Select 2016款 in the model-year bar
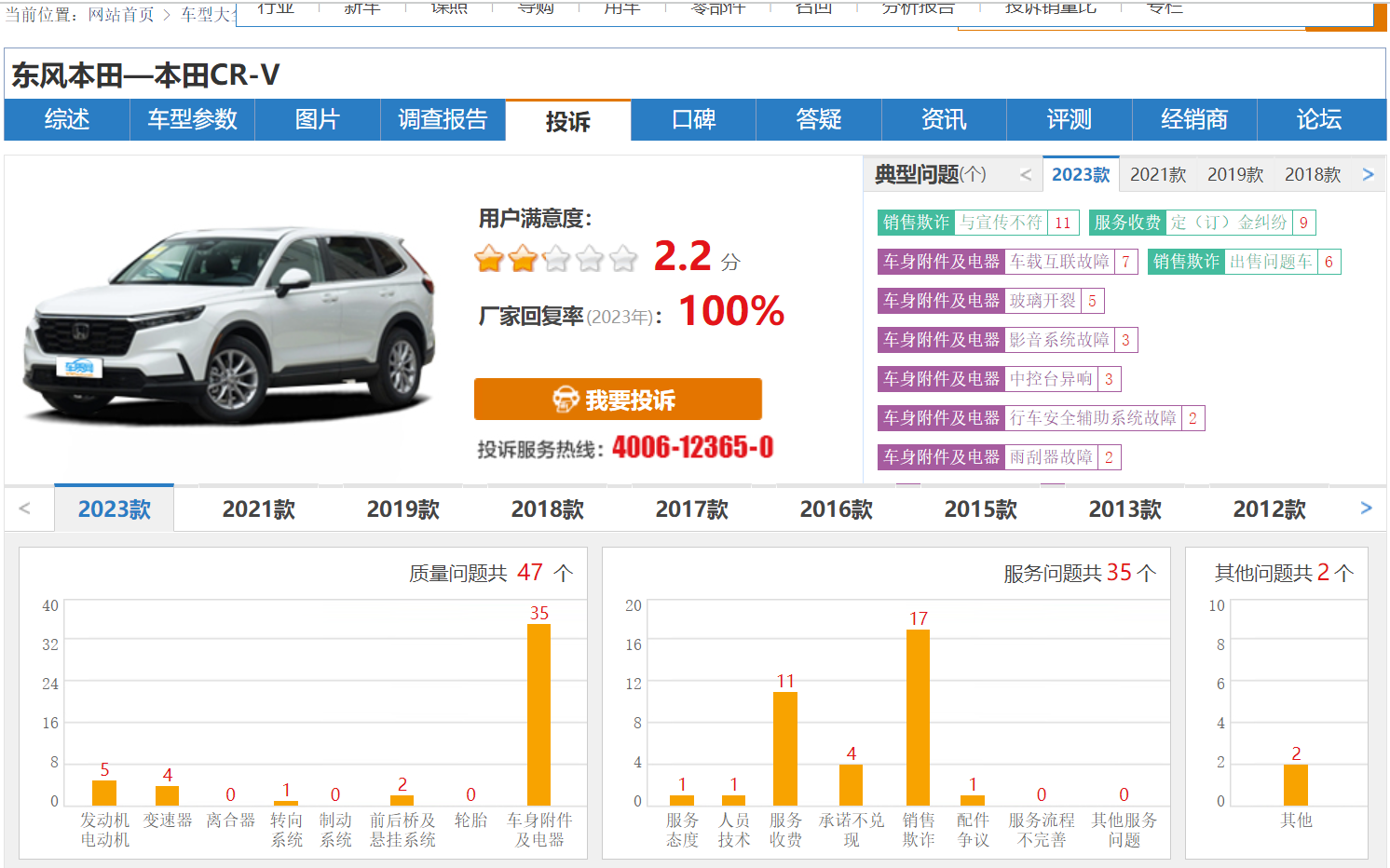Screen dimensions: 1390x868 pos(837,509)
